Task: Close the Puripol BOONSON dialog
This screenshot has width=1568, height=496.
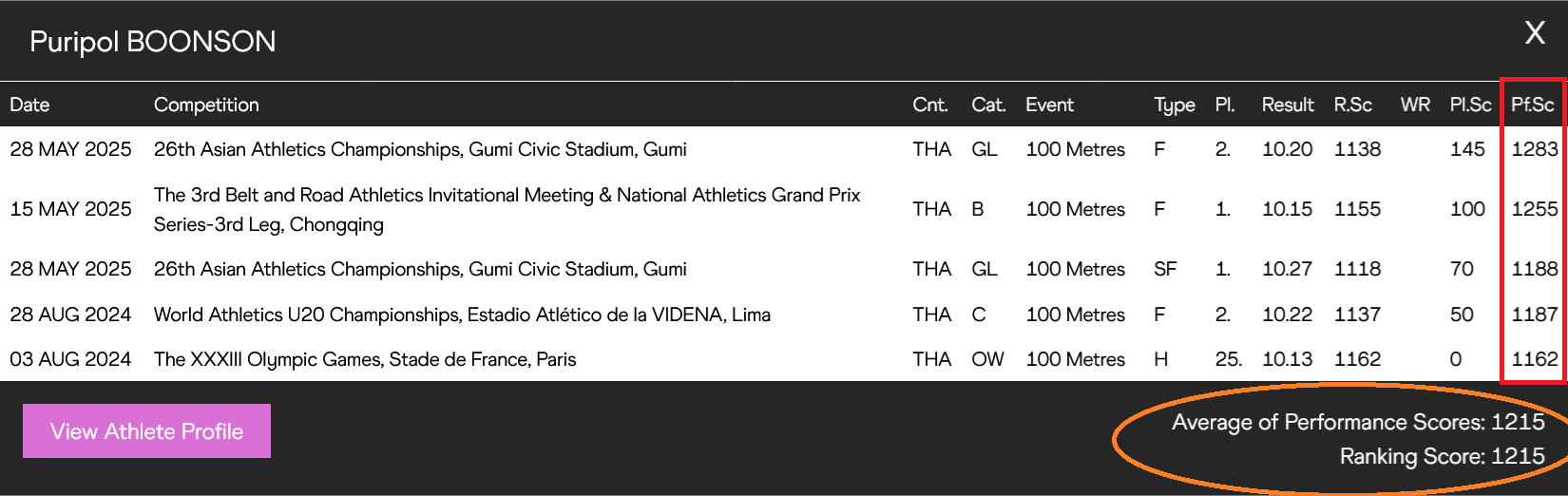Action: click(x=1535, y=33)
